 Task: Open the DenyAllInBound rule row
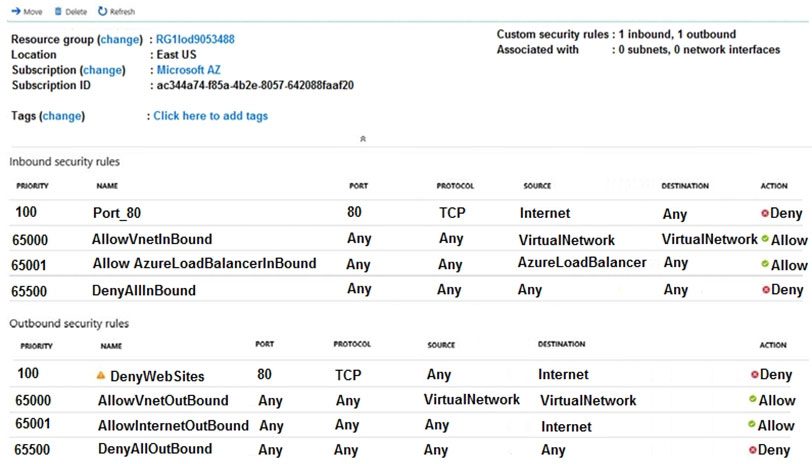click(406, 289)
